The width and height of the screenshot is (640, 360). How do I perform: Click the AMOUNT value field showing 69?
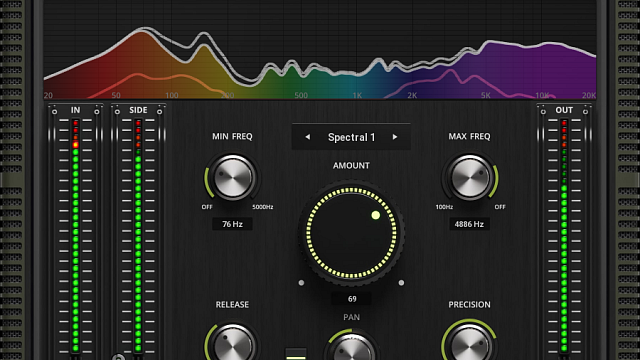(x=352, y=299)
